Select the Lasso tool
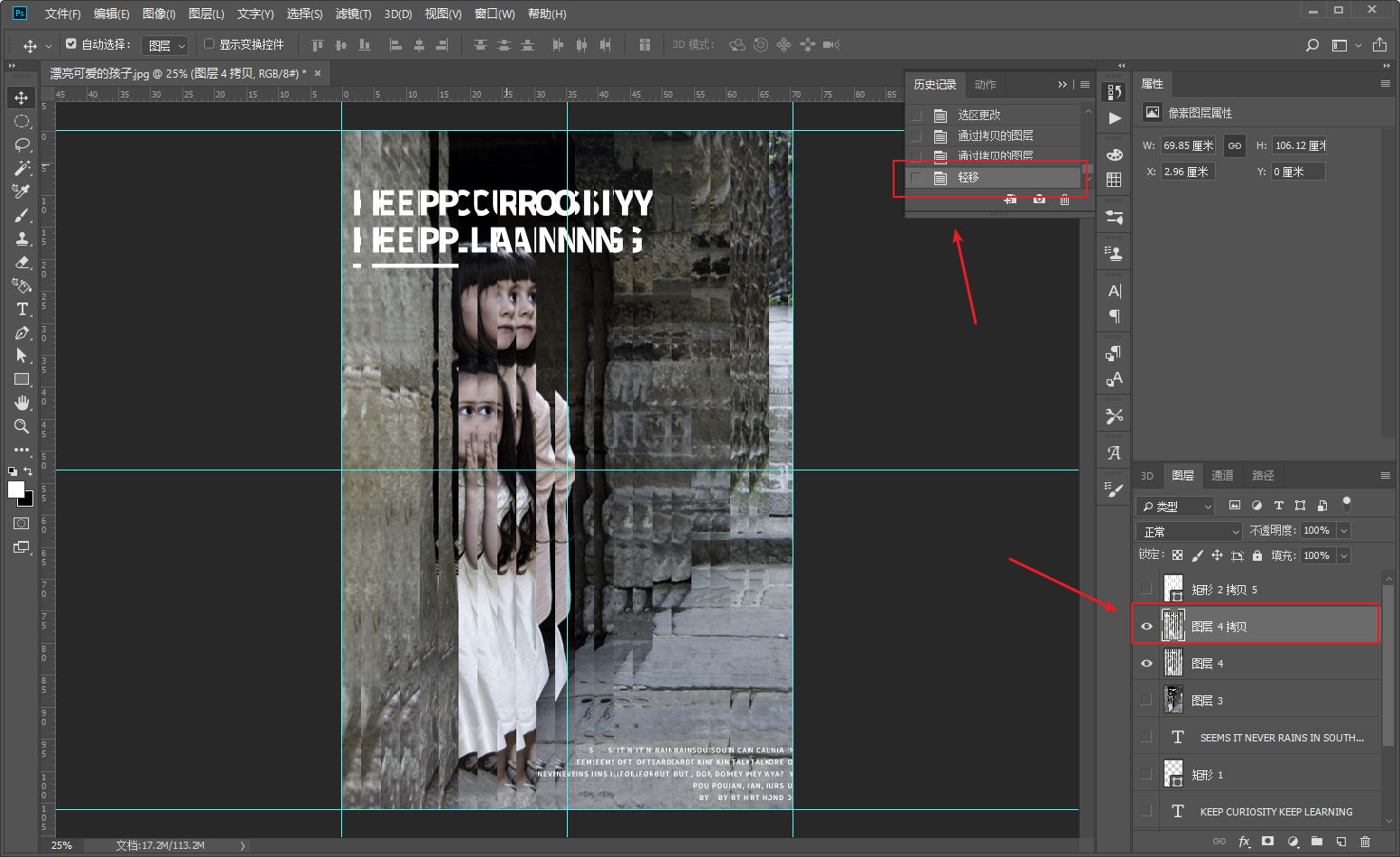This screenshot has width=1400, height=857. 22,144
